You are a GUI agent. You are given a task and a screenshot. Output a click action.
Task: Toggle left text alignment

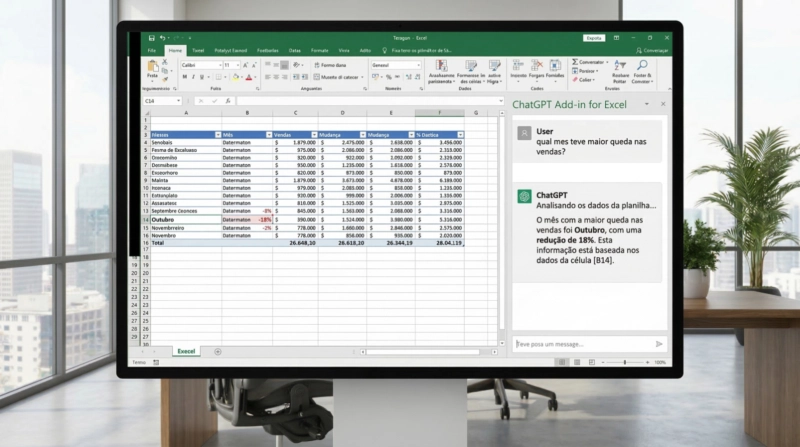coord(268,77)
